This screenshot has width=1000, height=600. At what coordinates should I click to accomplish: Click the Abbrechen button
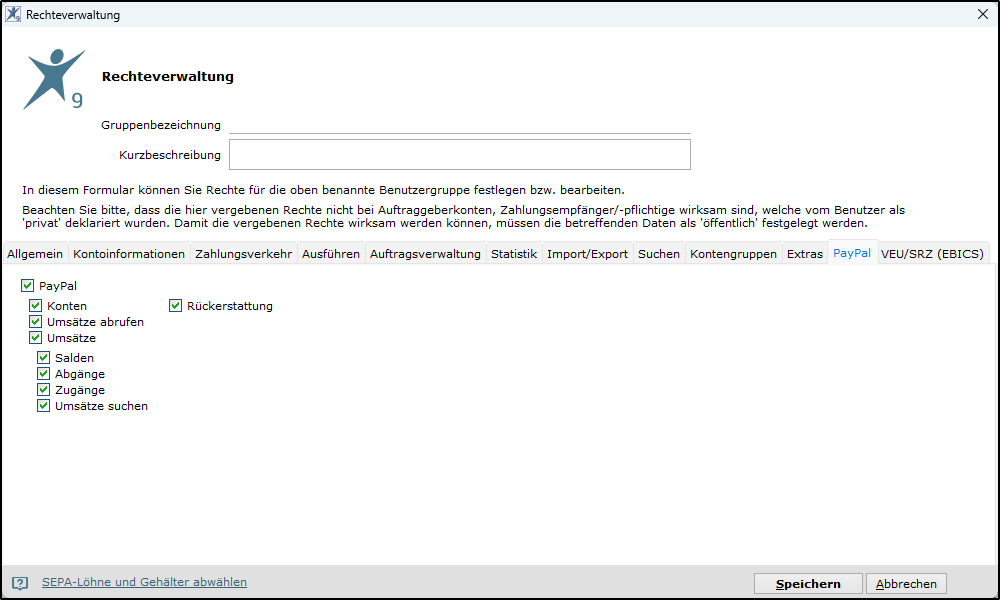point(906,583)
